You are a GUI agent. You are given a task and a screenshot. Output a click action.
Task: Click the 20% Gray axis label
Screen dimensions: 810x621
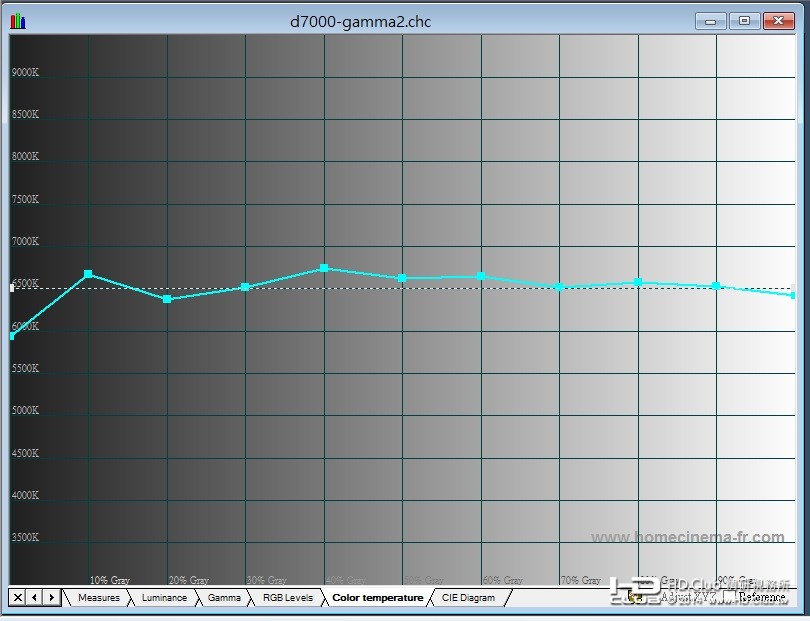(x=189, y=580)
